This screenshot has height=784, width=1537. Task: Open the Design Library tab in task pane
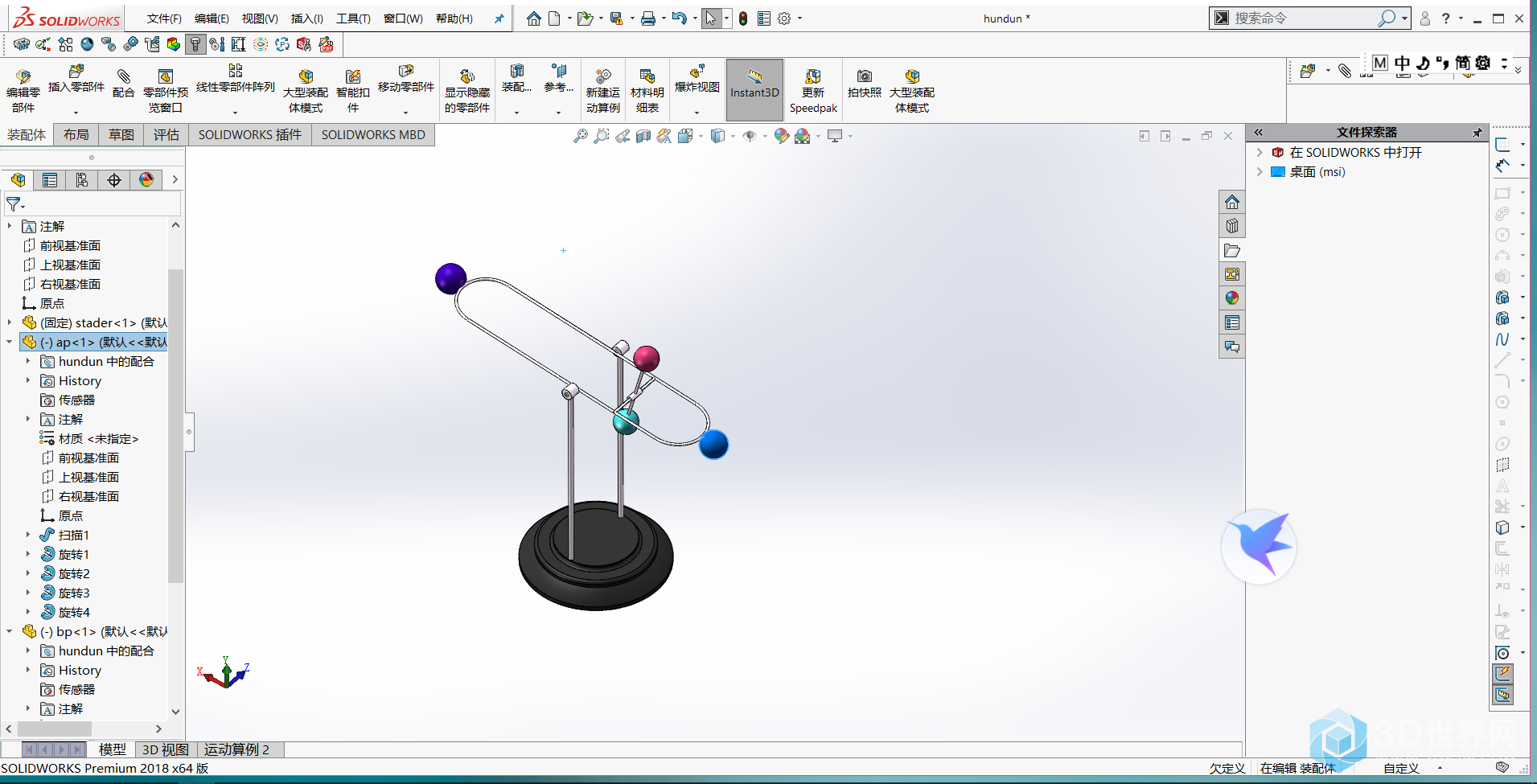[1232, 226]
